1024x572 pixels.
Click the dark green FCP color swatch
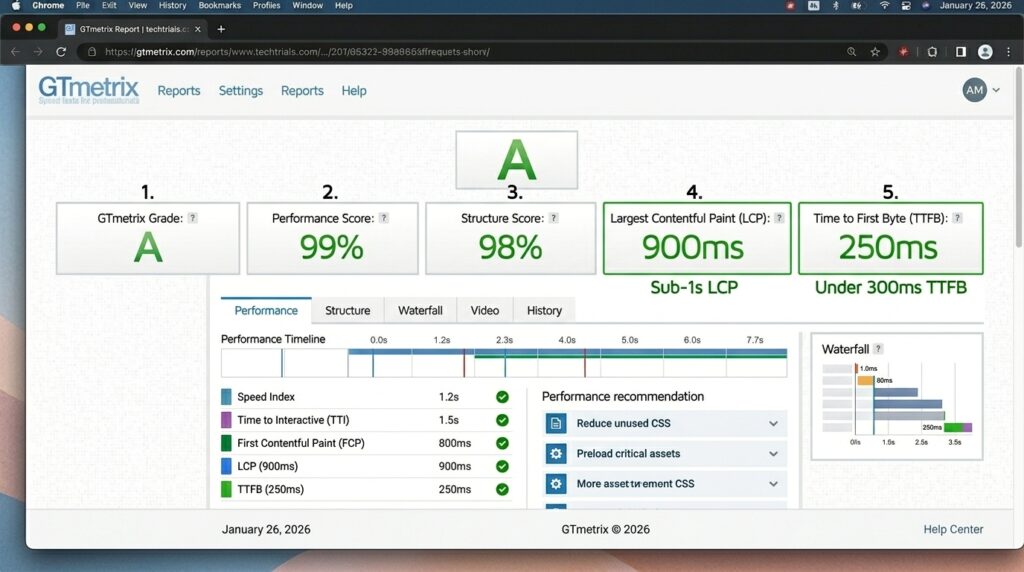226,443
